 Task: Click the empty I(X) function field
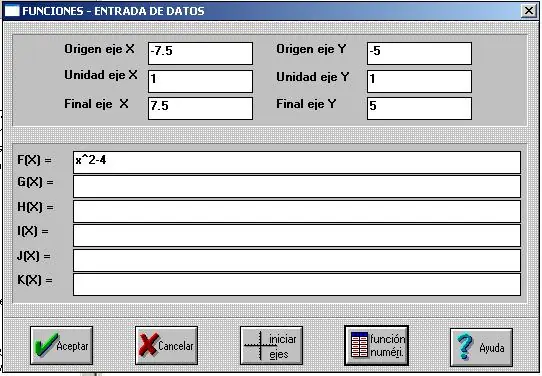[x=297, y=236]
